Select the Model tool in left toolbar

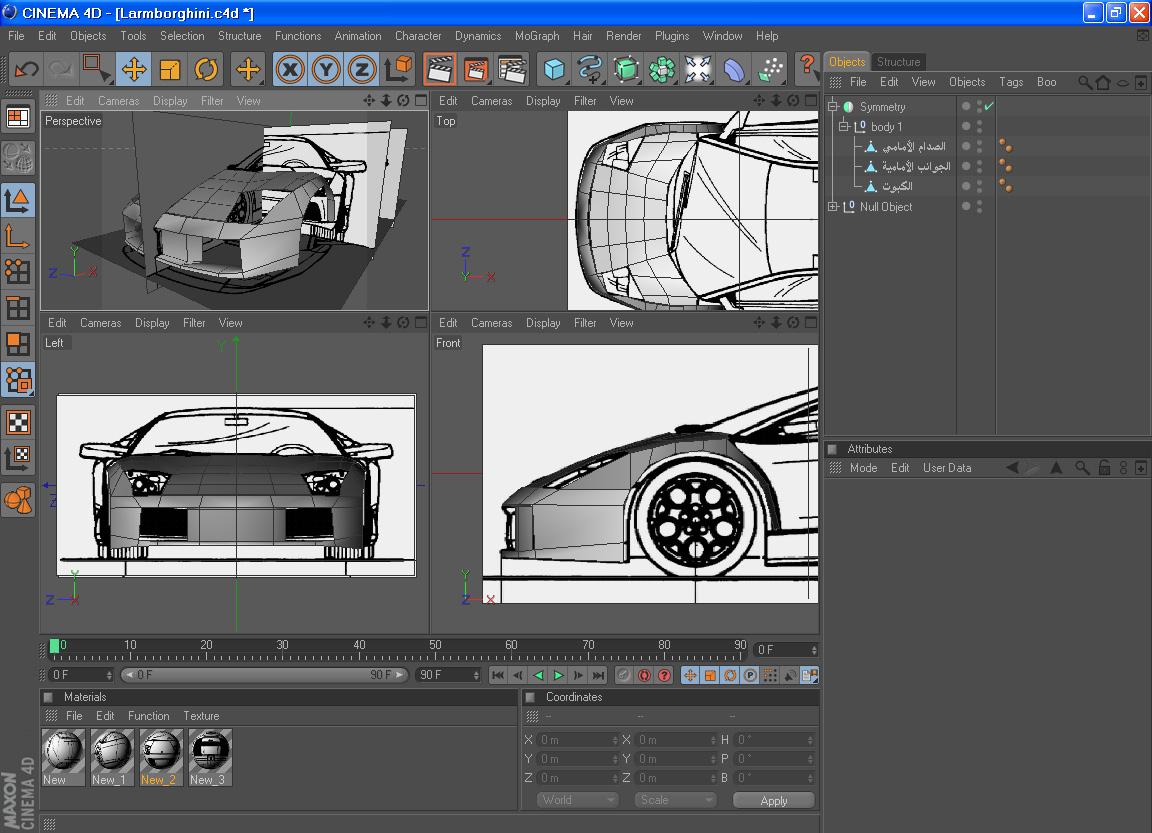[18, 201]
